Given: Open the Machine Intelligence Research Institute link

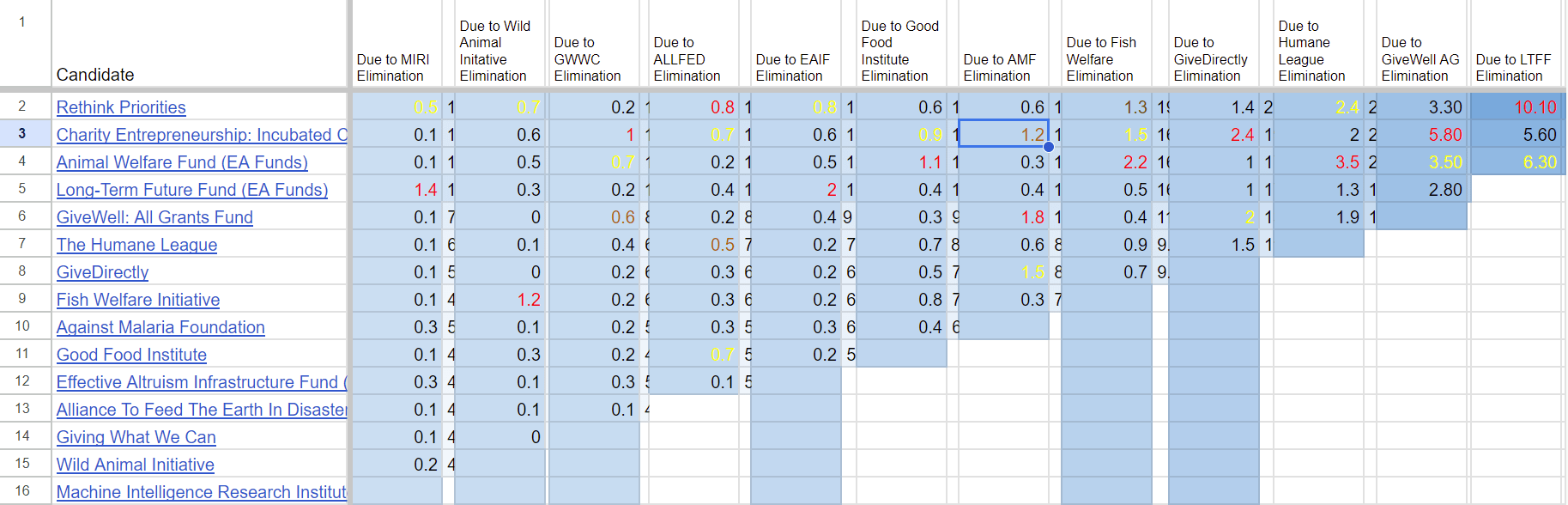Looking at the screenshot, I should 202,492.
